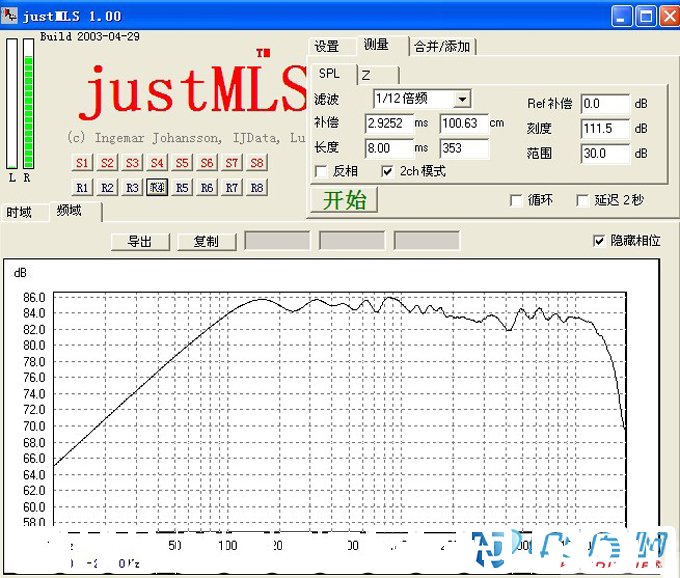The width and height of the screenshot is (680, 578).
Task: Select the S3 memory slot button
Action: [x=132, y=163]
